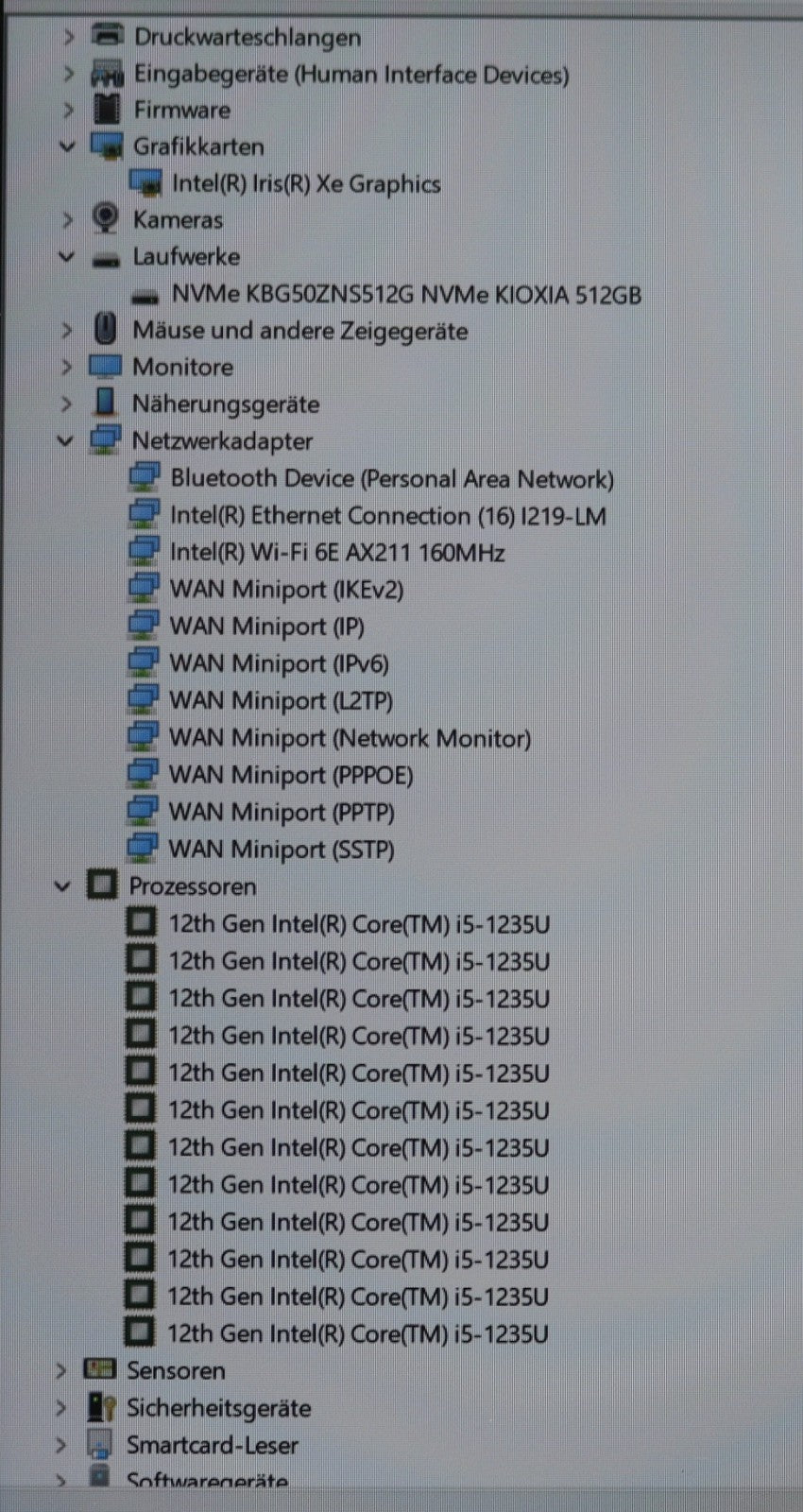Collapse the Netzwerkadapter category
The image size is (803, 1512).
point(65,440)
